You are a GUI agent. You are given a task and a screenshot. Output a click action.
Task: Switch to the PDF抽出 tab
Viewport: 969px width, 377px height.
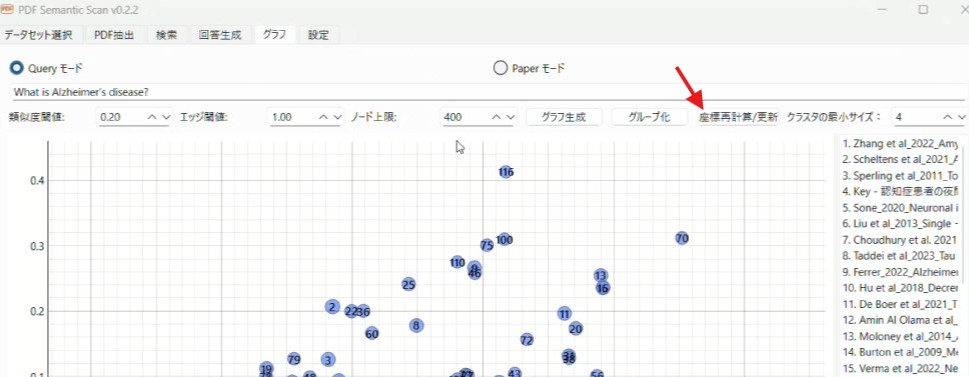coord(114,35)
